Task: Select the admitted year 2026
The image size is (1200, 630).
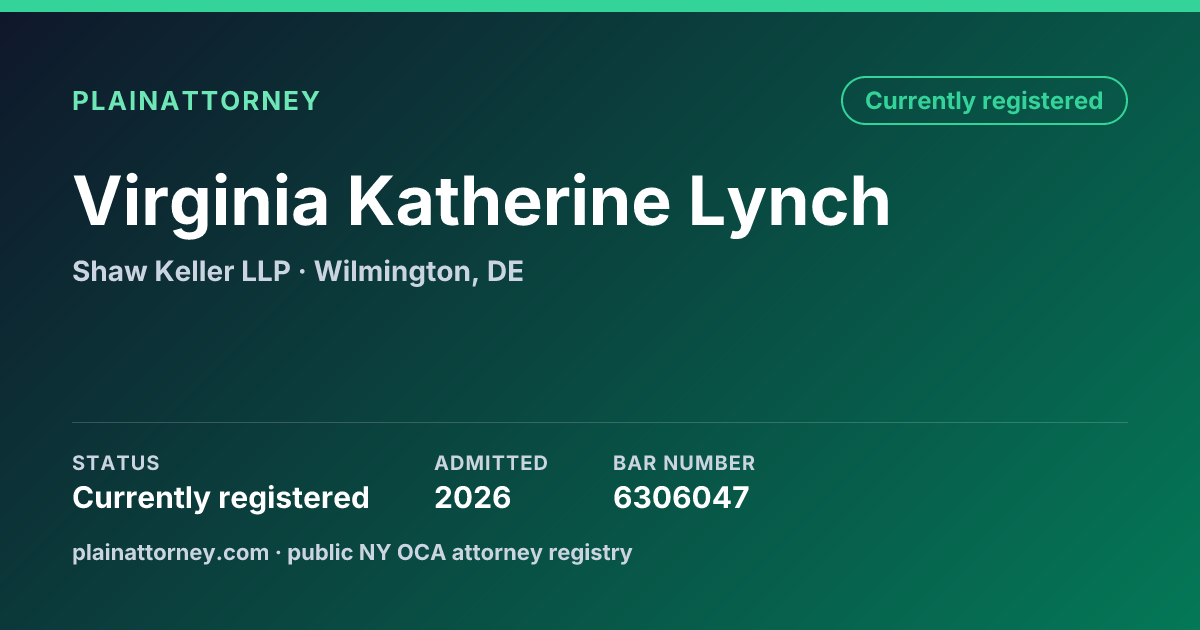Action: (x=473, y=497)
